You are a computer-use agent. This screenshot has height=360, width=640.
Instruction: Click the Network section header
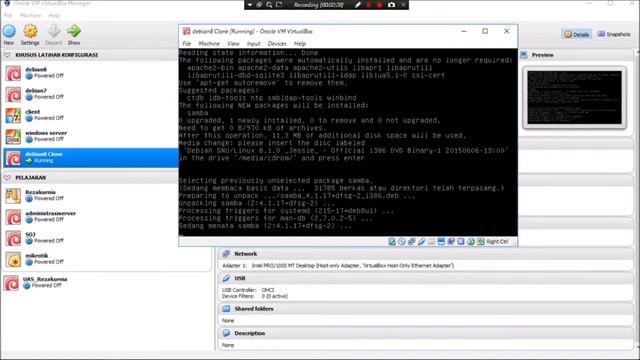click(425, 253)
